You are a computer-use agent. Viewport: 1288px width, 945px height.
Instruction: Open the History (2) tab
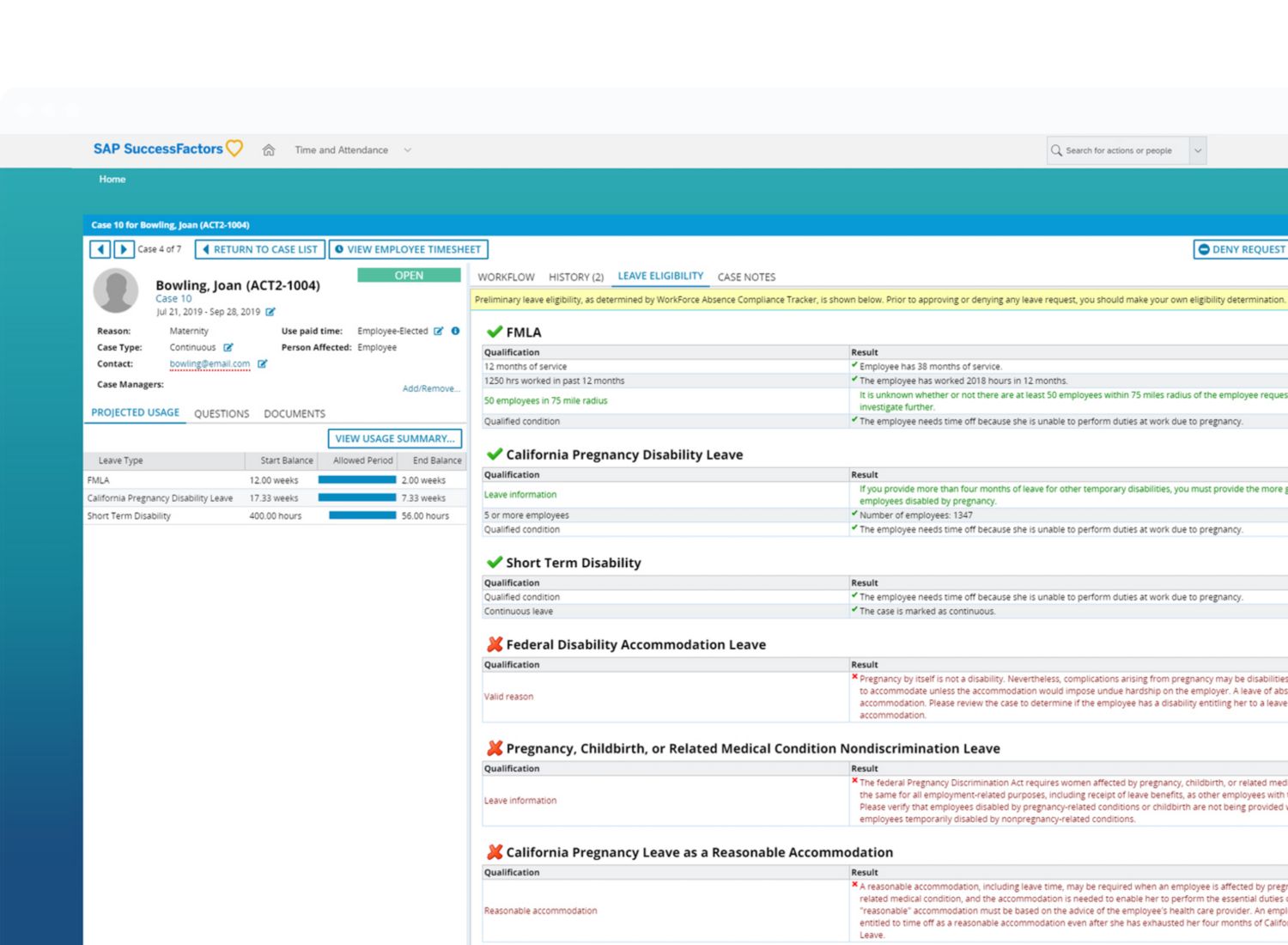[576, 277]
